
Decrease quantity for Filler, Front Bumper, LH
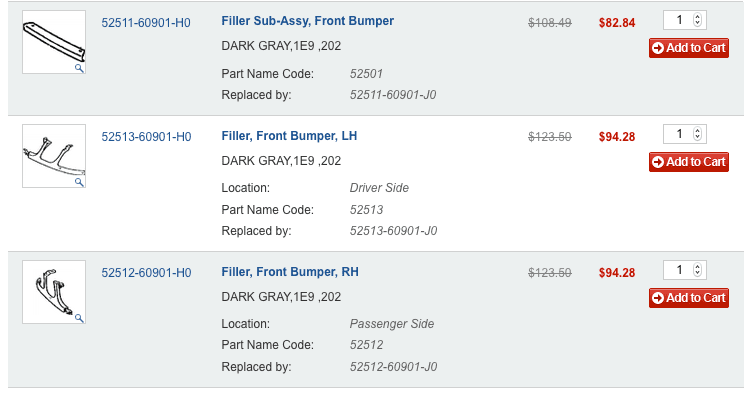pyautogui.click(x=697, y=137)
